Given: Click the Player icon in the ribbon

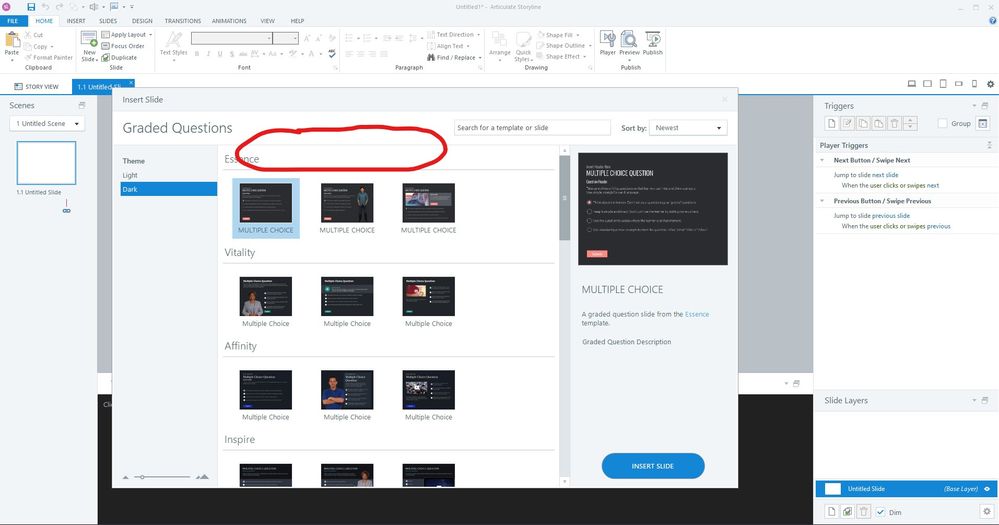Looking at the screenshot, I should 607,42.
